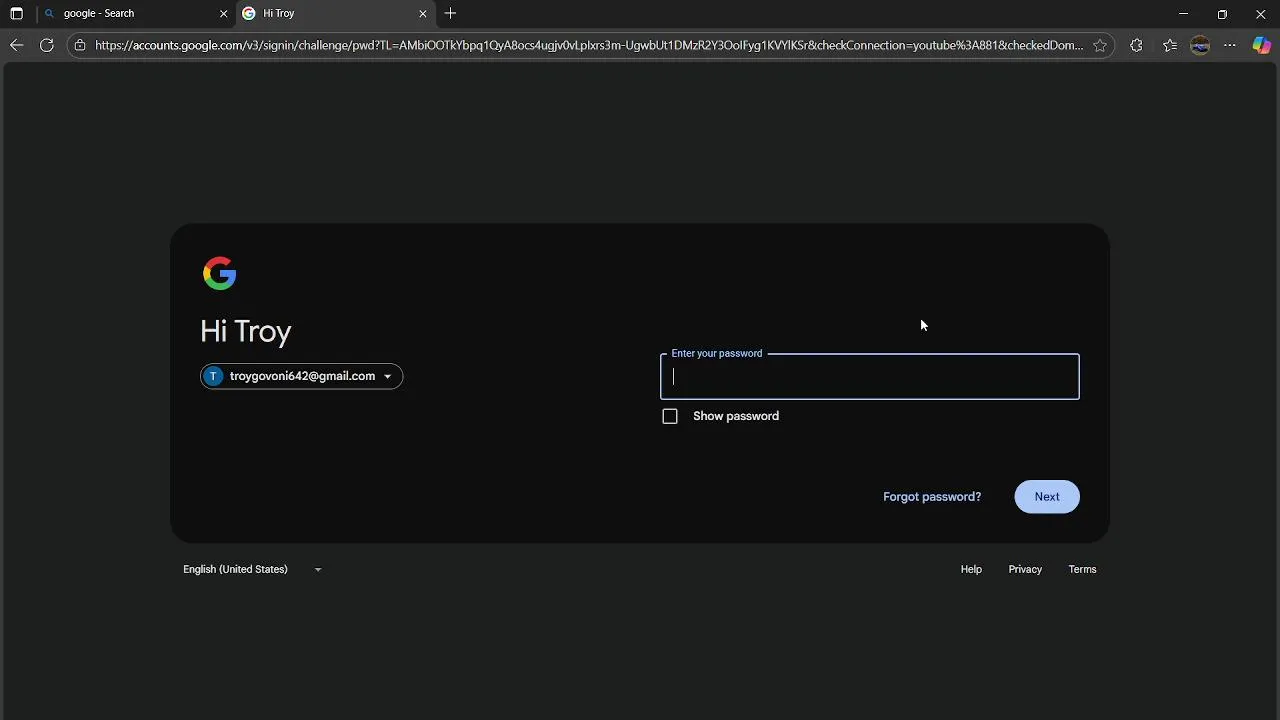Screen dimensions: 1280x720
Task: Focus the Enter your password field
Action: click(x=870, y=377)
